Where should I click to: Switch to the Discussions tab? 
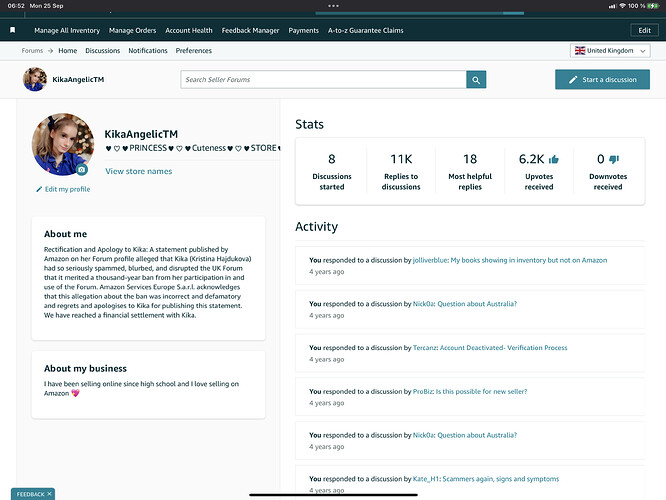103,51
